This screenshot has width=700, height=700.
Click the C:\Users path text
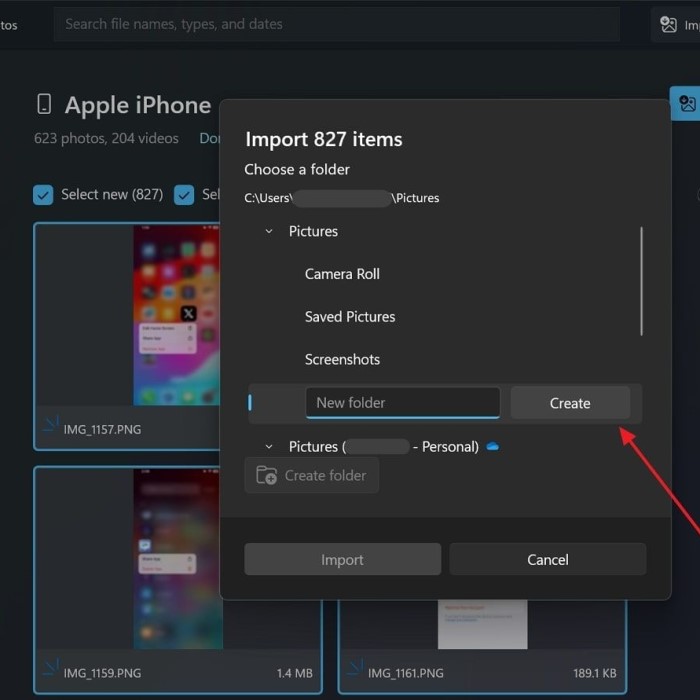tap(342, 198)
